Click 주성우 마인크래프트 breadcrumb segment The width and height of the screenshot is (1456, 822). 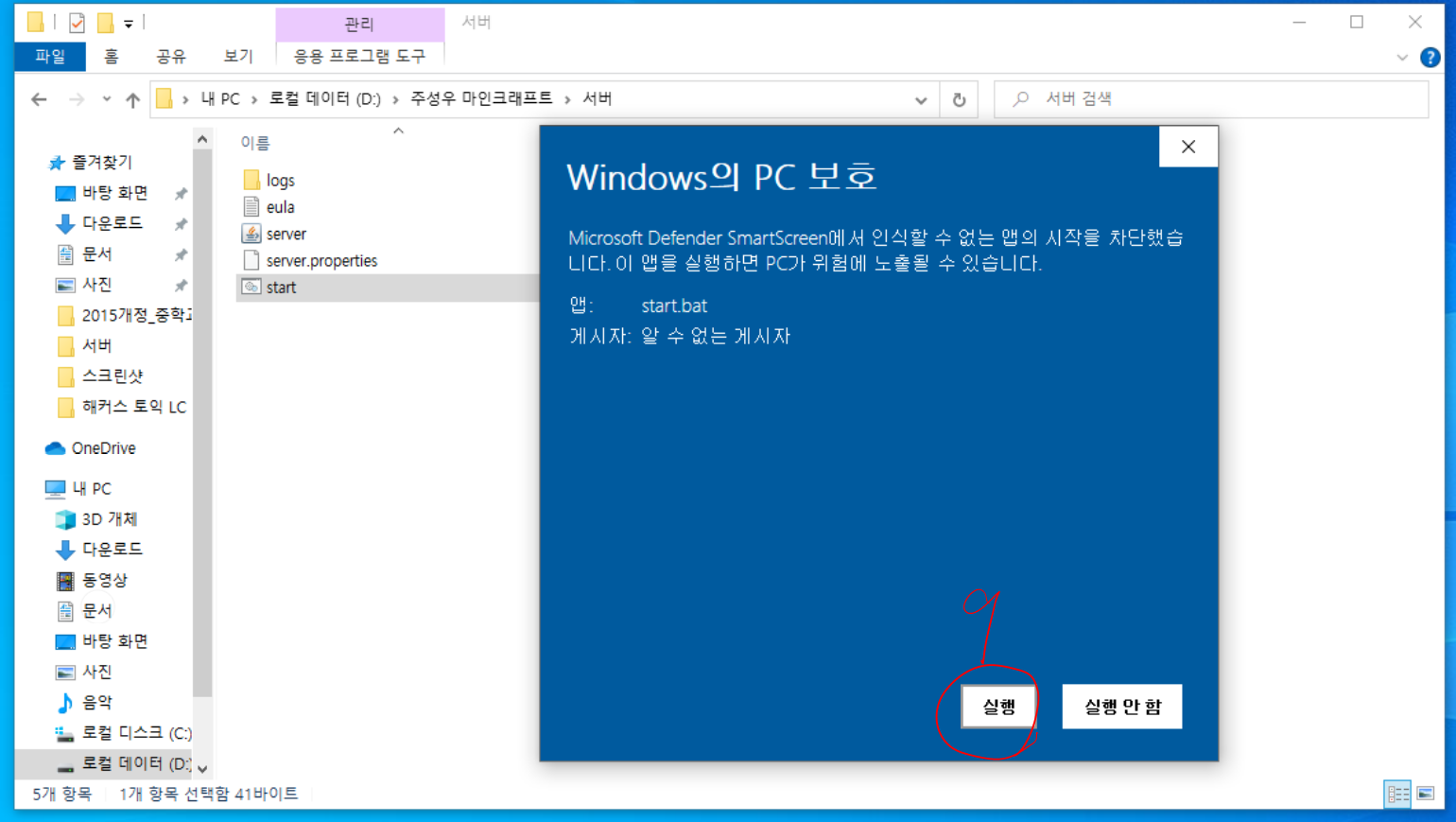tap(481, 99)
